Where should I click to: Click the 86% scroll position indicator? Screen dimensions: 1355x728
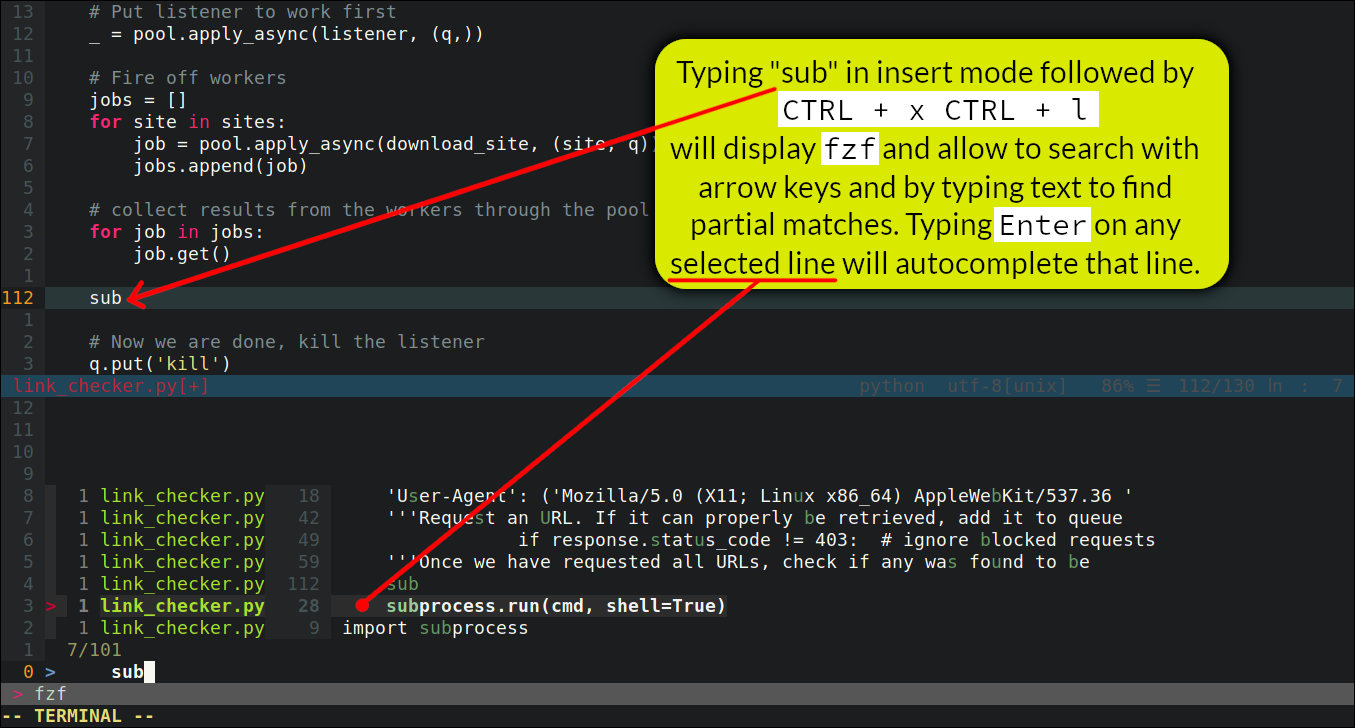click(1116, 385)
